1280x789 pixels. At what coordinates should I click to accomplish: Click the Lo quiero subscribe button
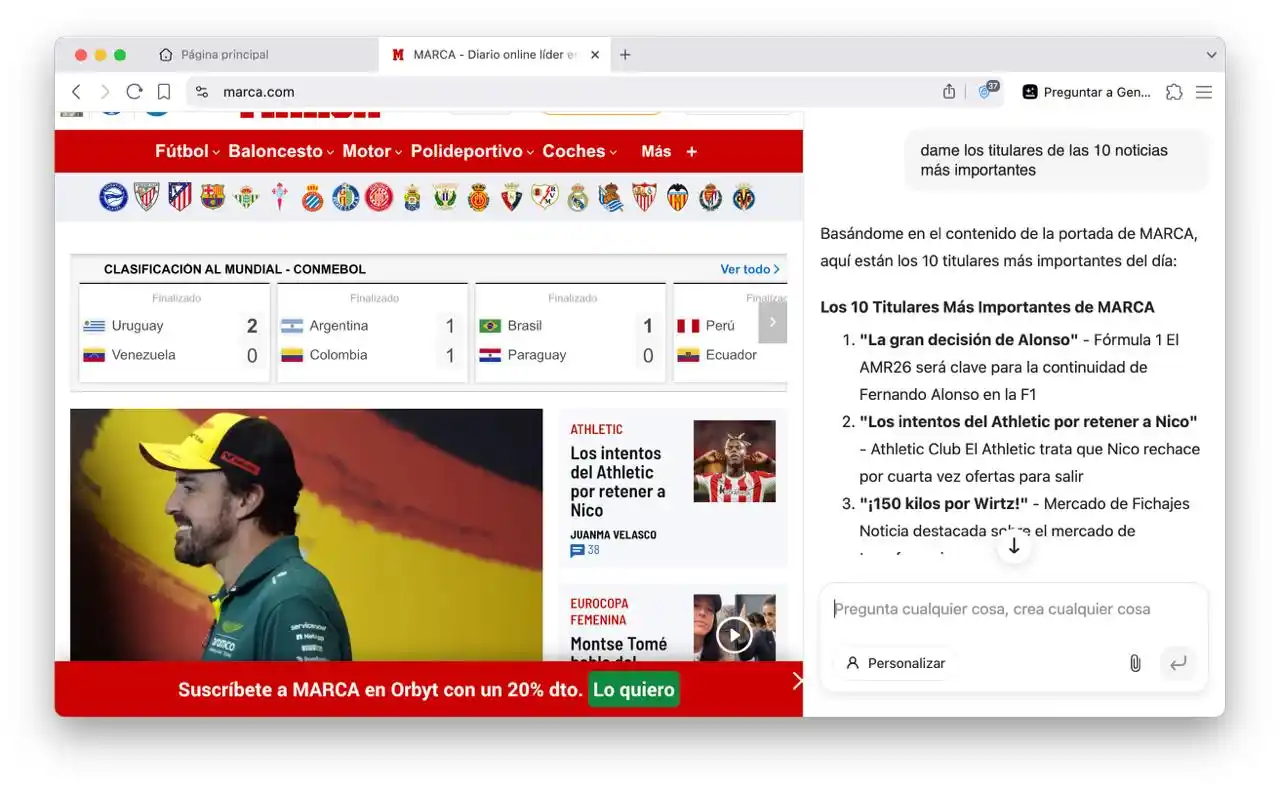point(634,689)
